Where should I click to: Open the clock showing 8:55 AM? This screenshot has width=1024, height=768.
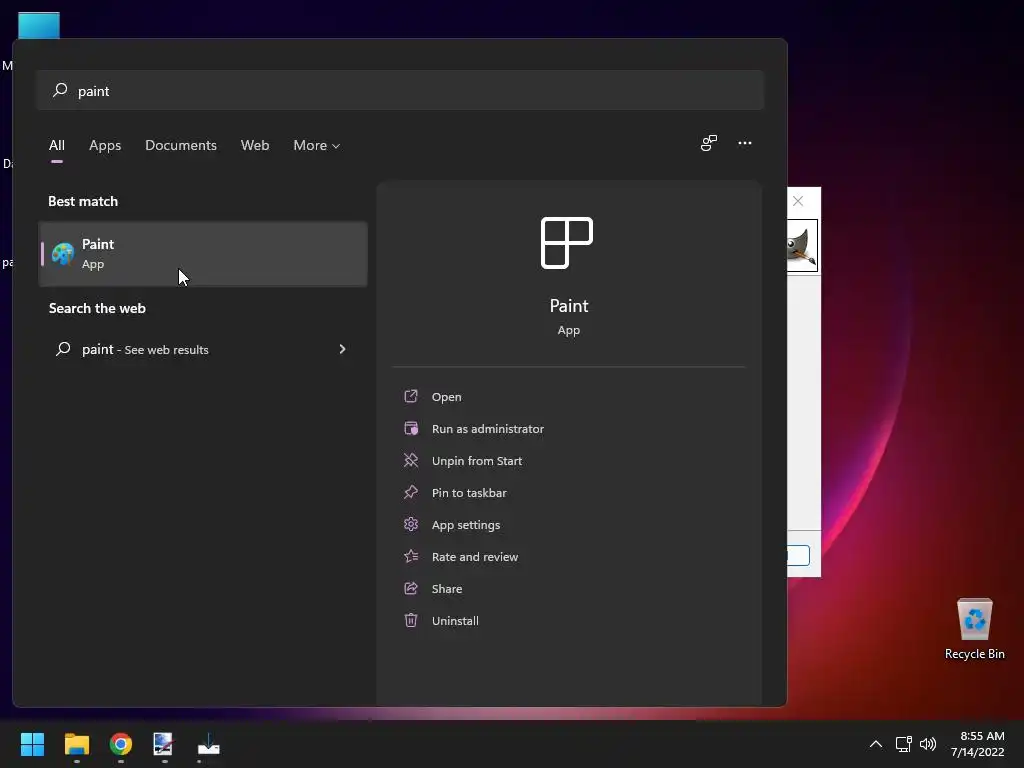(x=978, y=744)
